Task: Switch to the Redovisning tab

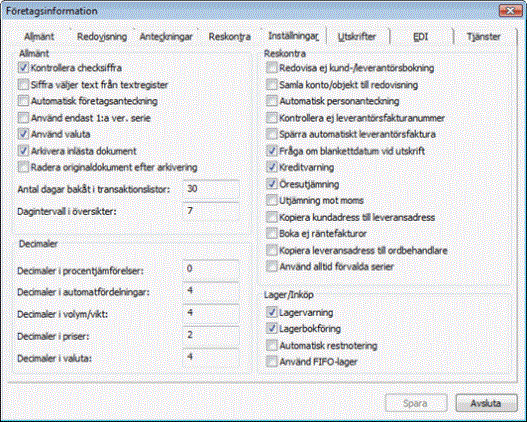Action: tap(102, 37)
